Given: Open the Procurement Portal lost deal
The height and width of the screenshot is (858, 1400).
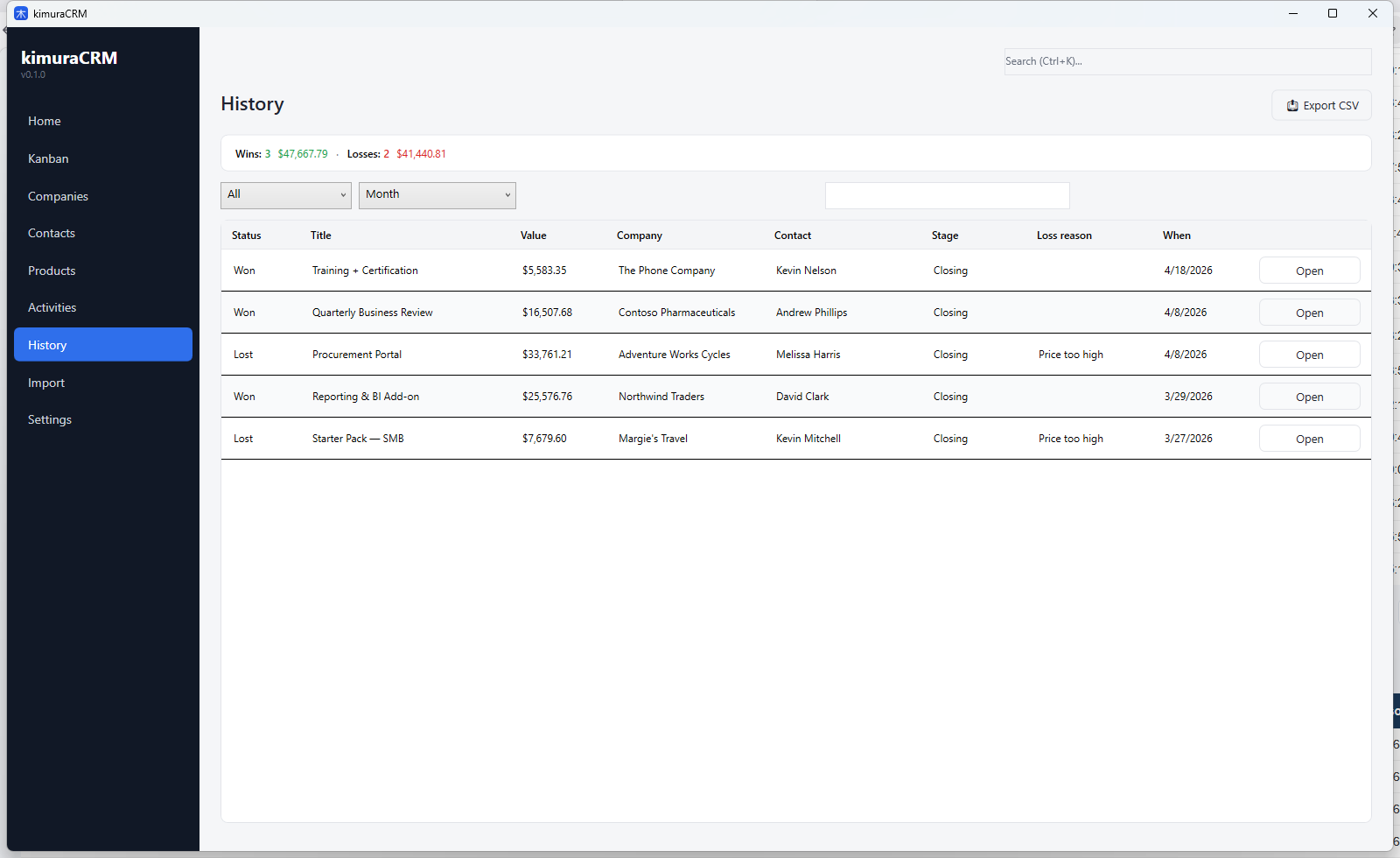Looking at the screenshot, I should [x=1309, y=355].
